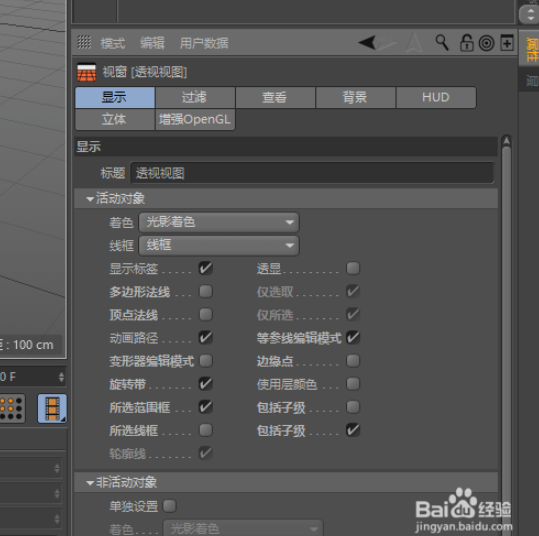Click the film strip render icon
Screen dimensions: 539x536
tap(52, 408)
